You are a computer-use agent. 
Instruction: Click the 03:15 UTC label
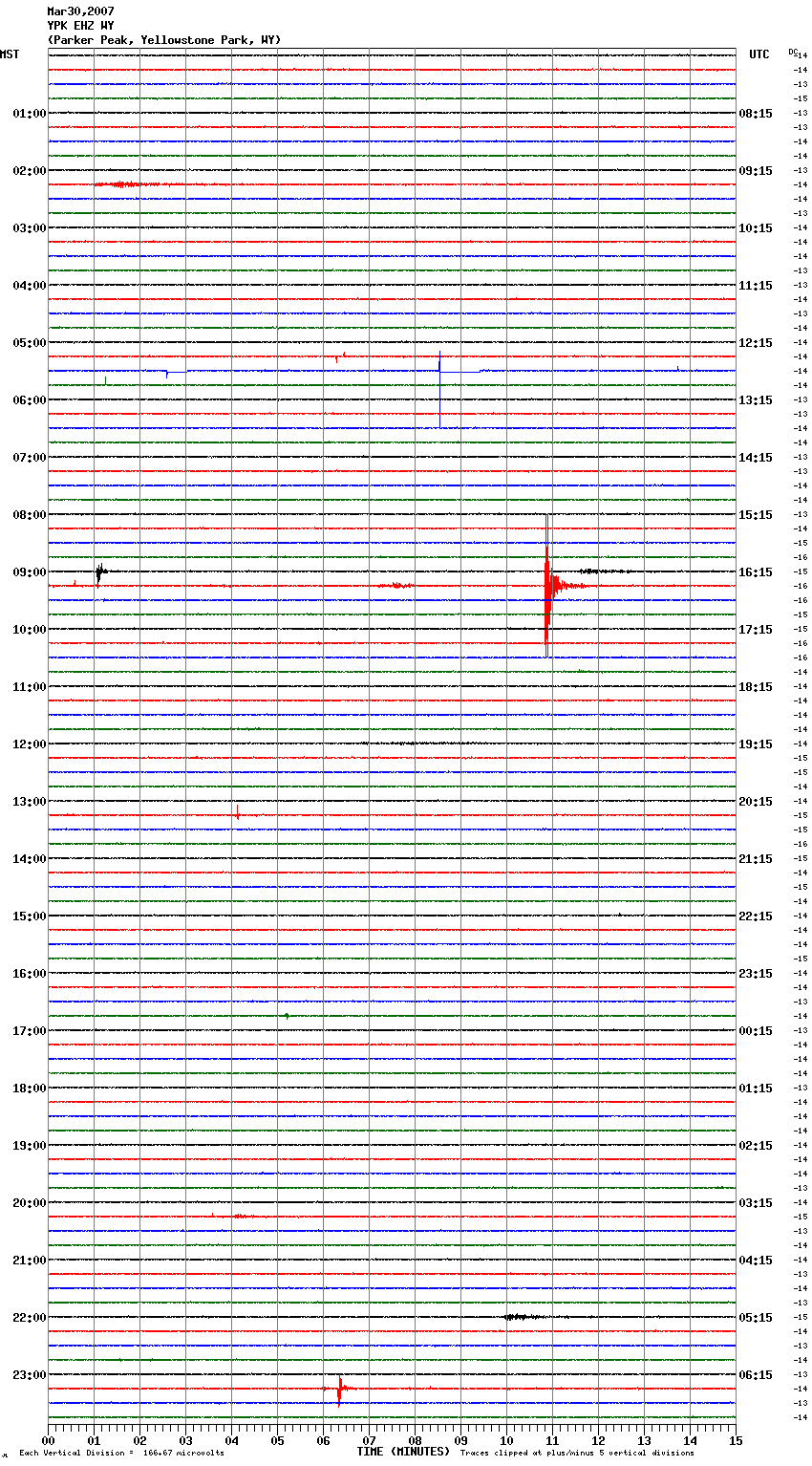tap(756, 1203)
